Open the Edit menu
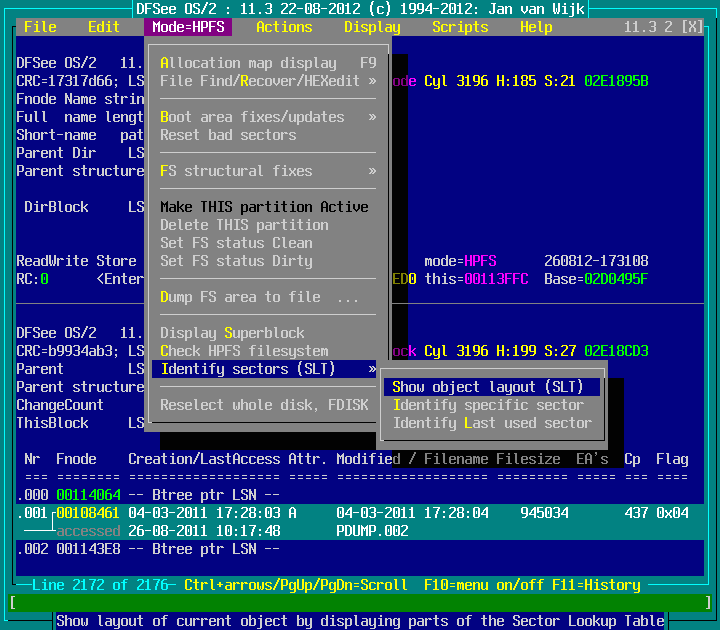 point(104,27)
